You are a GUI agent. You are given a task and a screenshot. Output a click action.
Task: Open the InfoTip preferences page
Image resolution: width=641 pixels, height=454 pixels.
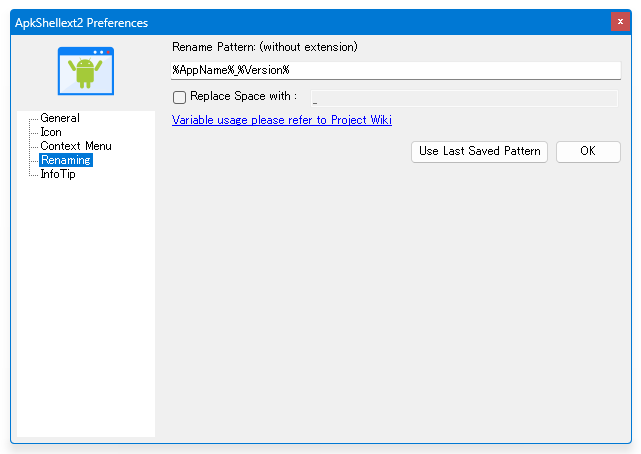coord(58,174)
